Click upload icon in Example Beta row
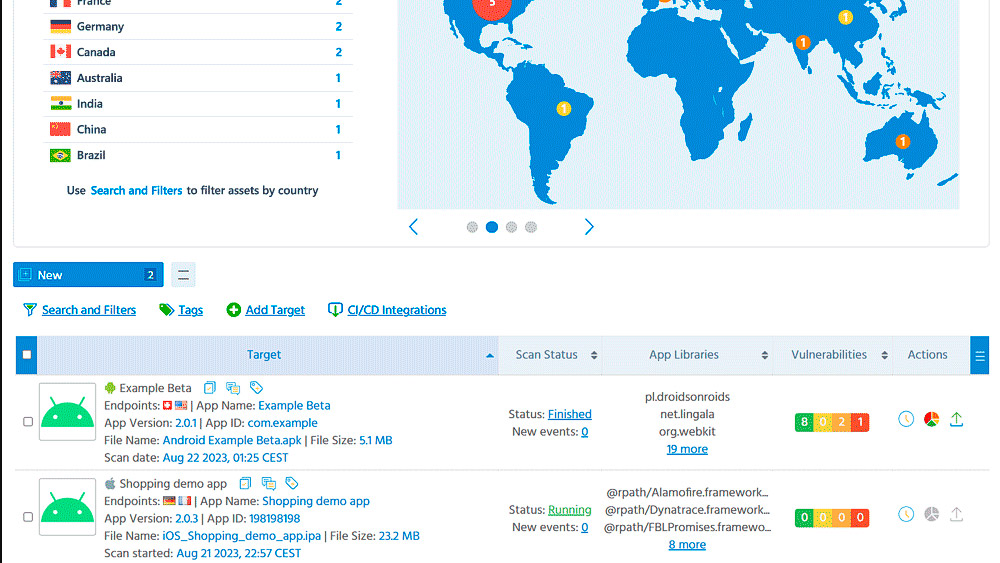Image resolution: width=1000 pixels, height=563 pixels. (x=956, y=419)
